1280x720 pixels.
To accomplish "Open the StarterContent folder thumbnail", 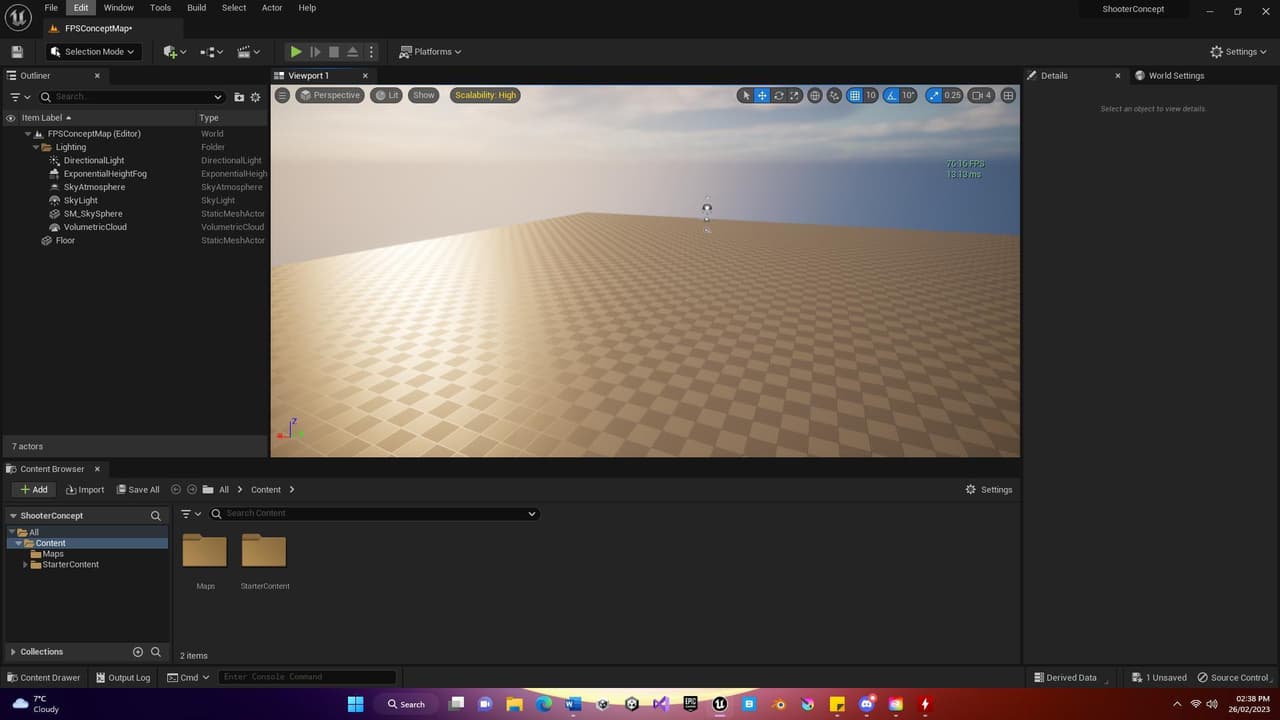I will click(264, 552).
